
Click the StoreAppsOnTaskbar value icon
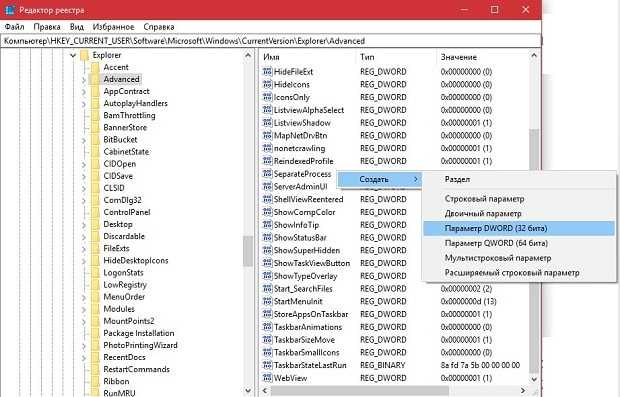(x=267, y=314)
